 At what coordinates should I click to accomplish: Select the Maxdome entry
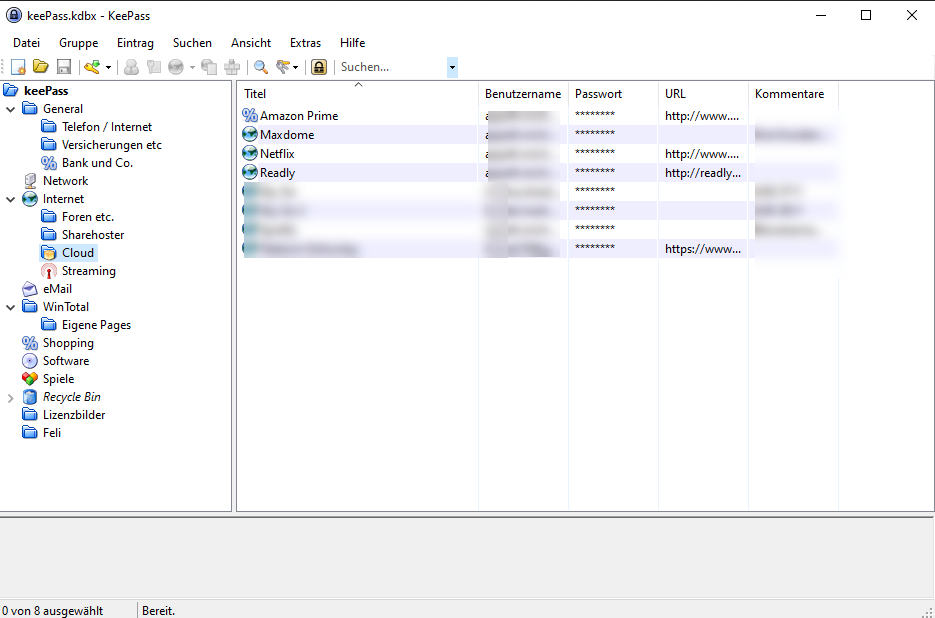287,135
